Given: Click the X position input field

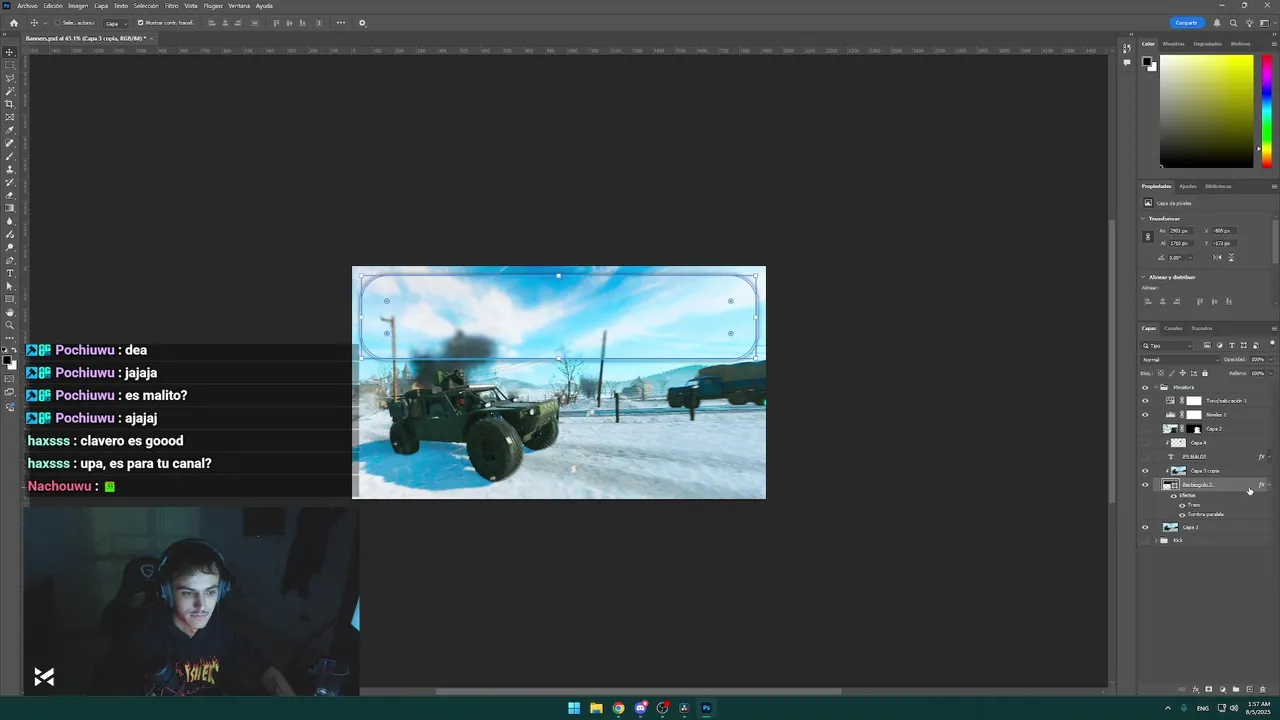Looking at the screenshot, I should 1224,231.
